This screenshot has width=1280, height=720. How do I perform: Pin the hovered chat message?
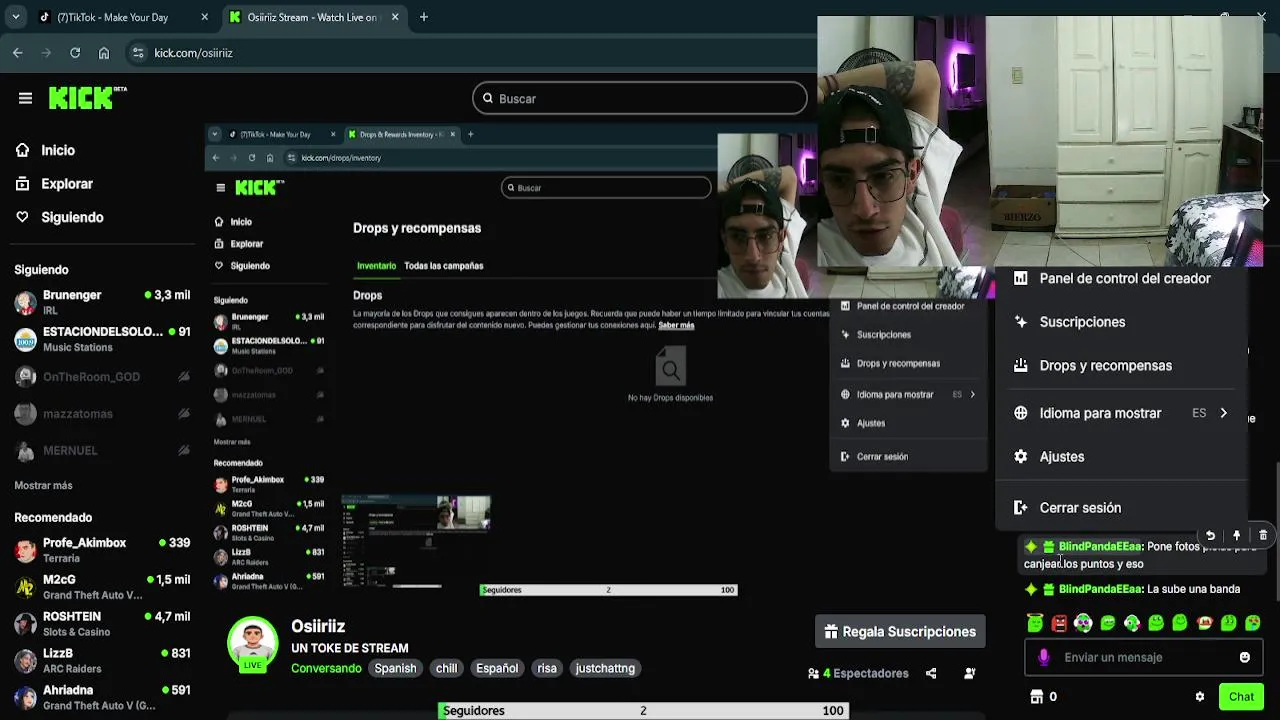pyautogui.click(x=1237, y=536)
